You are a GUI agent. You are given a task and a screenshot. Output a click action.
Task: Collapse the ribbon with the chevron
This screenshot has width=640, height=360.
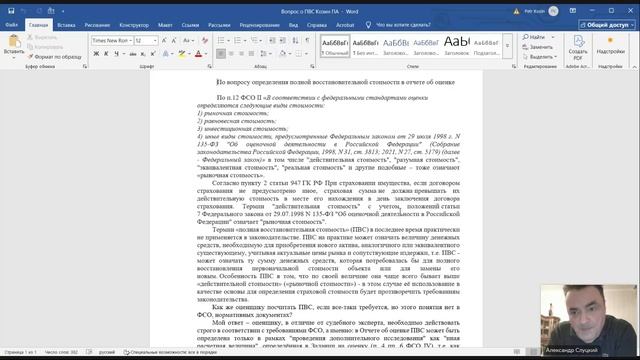pyautogui.click(x=634, y=67)
